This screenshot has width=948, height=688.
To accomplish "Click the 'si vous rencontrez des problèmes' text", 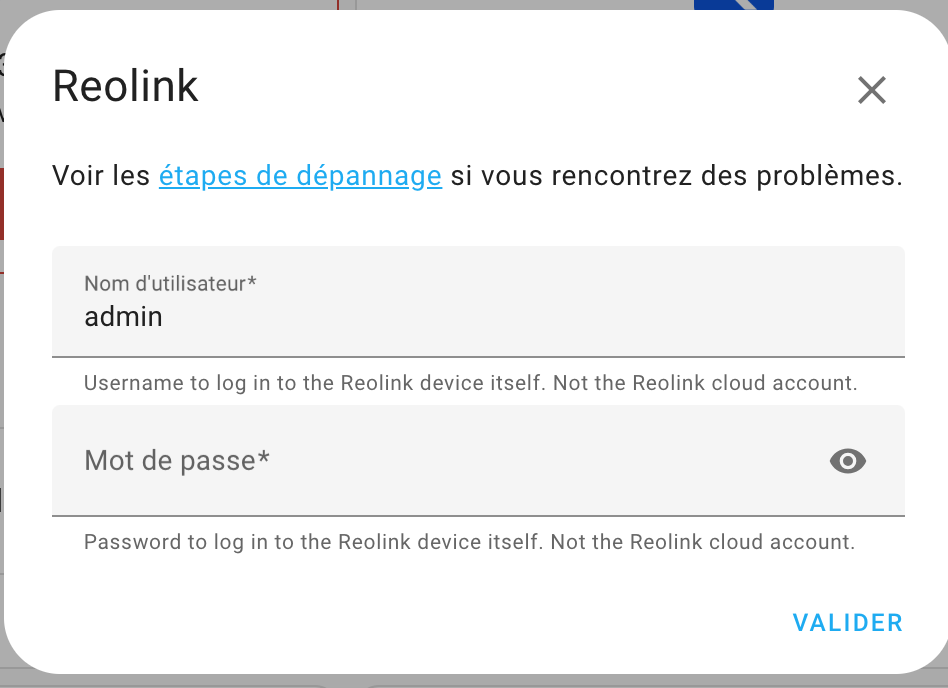I will click(676, 176).
